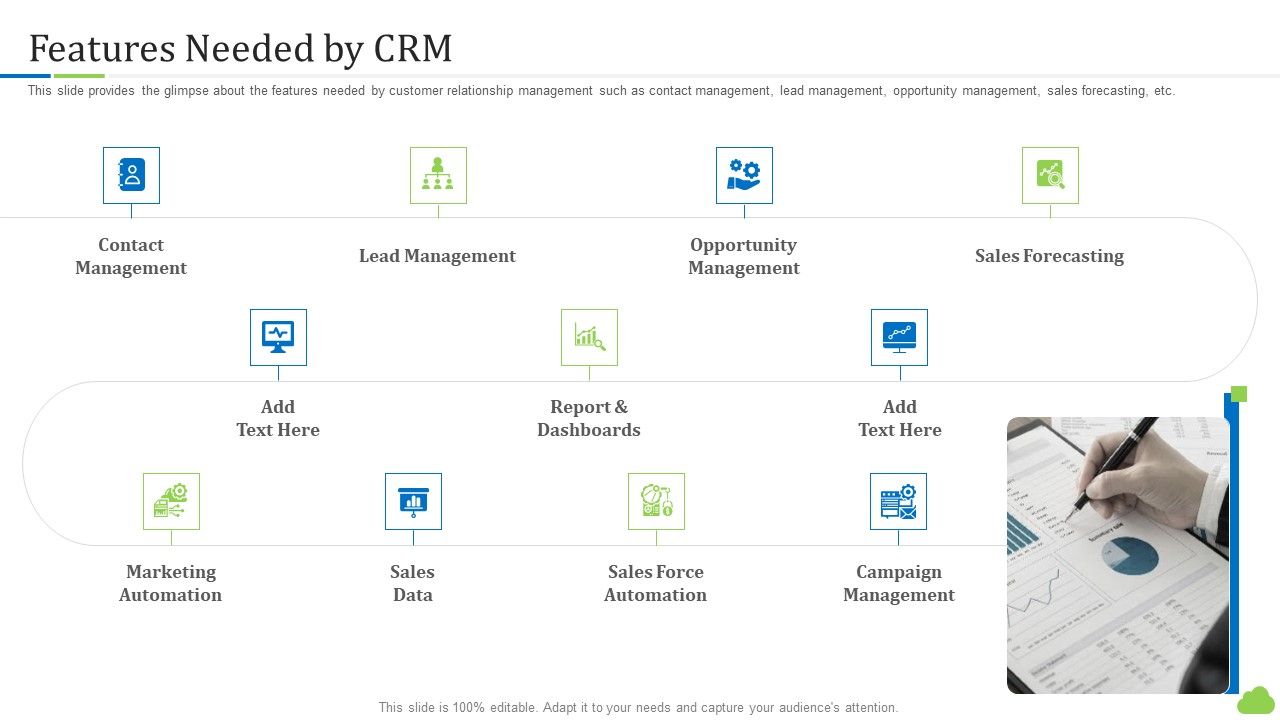This screenshot has width=1280, height=720.
Task: Click the green cloud logo icon
Action: (1256, 700)
